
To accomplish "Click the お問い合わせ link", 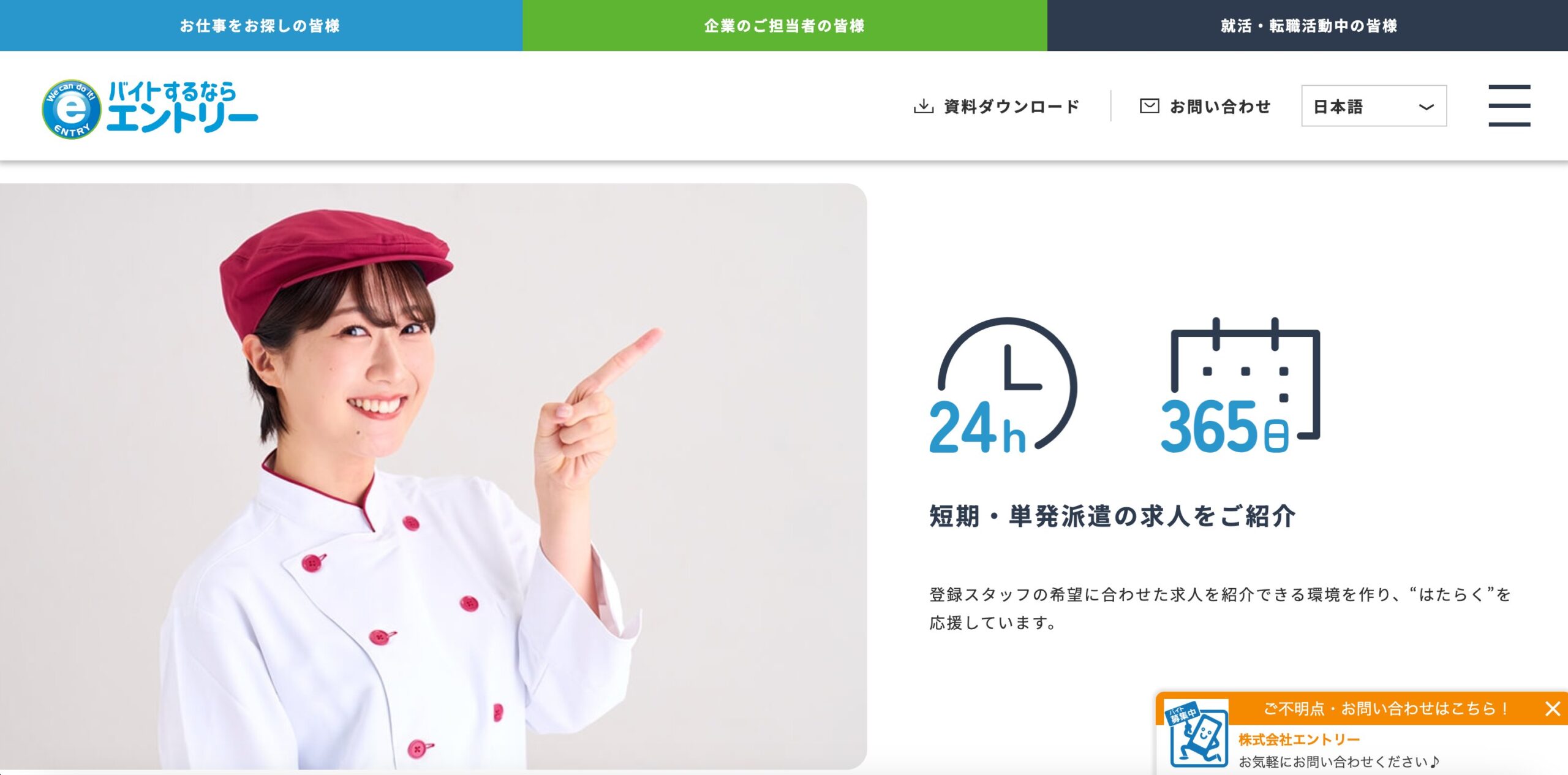I will [x=1220, y=106].
